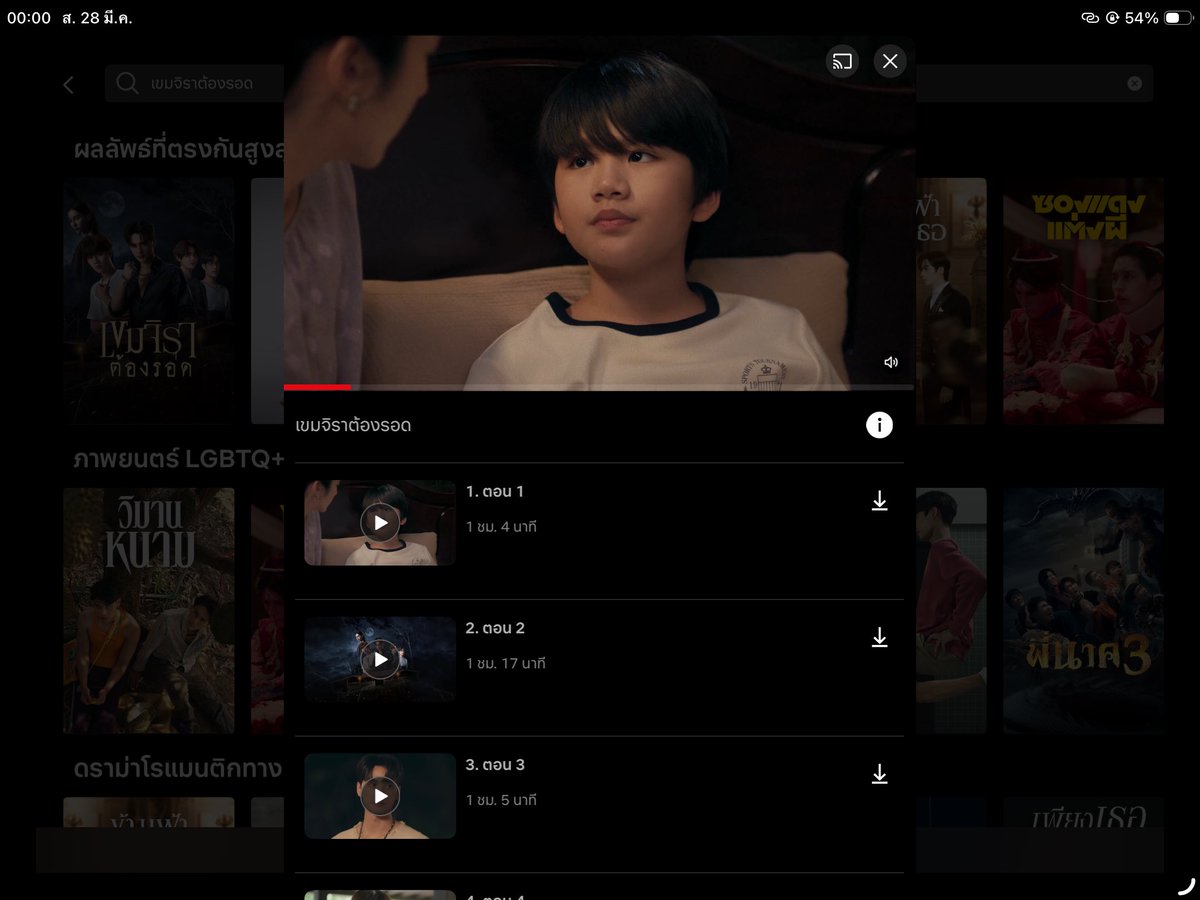The width and height of the screenshot is (1200, 900).
Task: Select episode title 2. ตอน 2
Action: pos(495,628)
